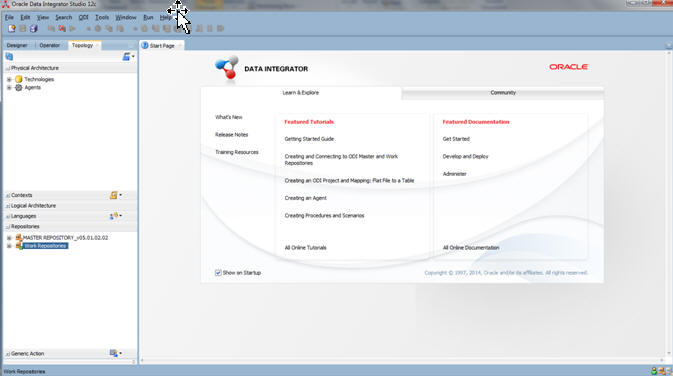Viewport: 673px width, 376px height.
Task: Open the File menu
Action: coord(9,18)
